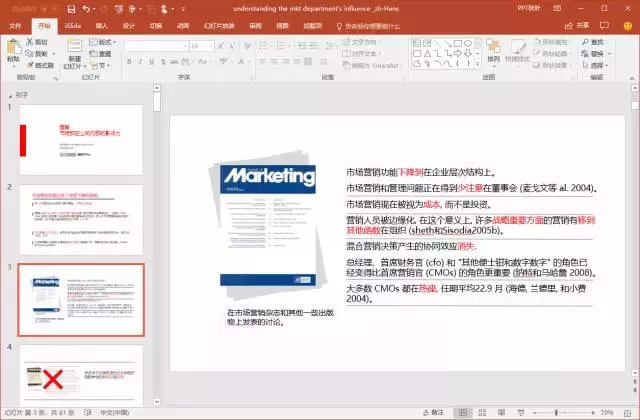640x420 pixels.
Task: Click the Cut (剪切) scissors icon
Action: point(30,42)
